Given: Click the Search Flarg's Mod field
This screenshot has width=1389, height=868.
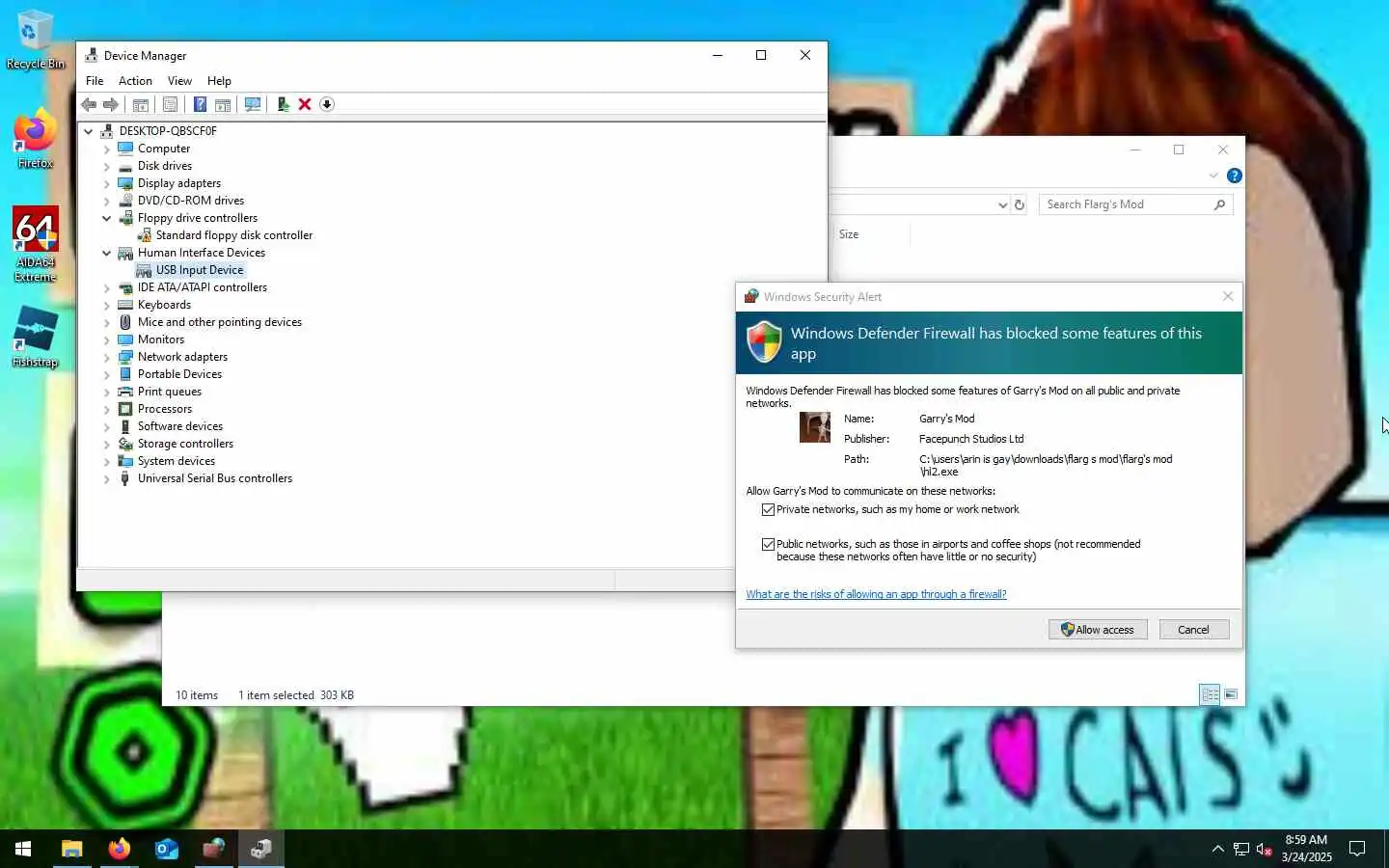Looking at the screenshot, I should 1135,204.
